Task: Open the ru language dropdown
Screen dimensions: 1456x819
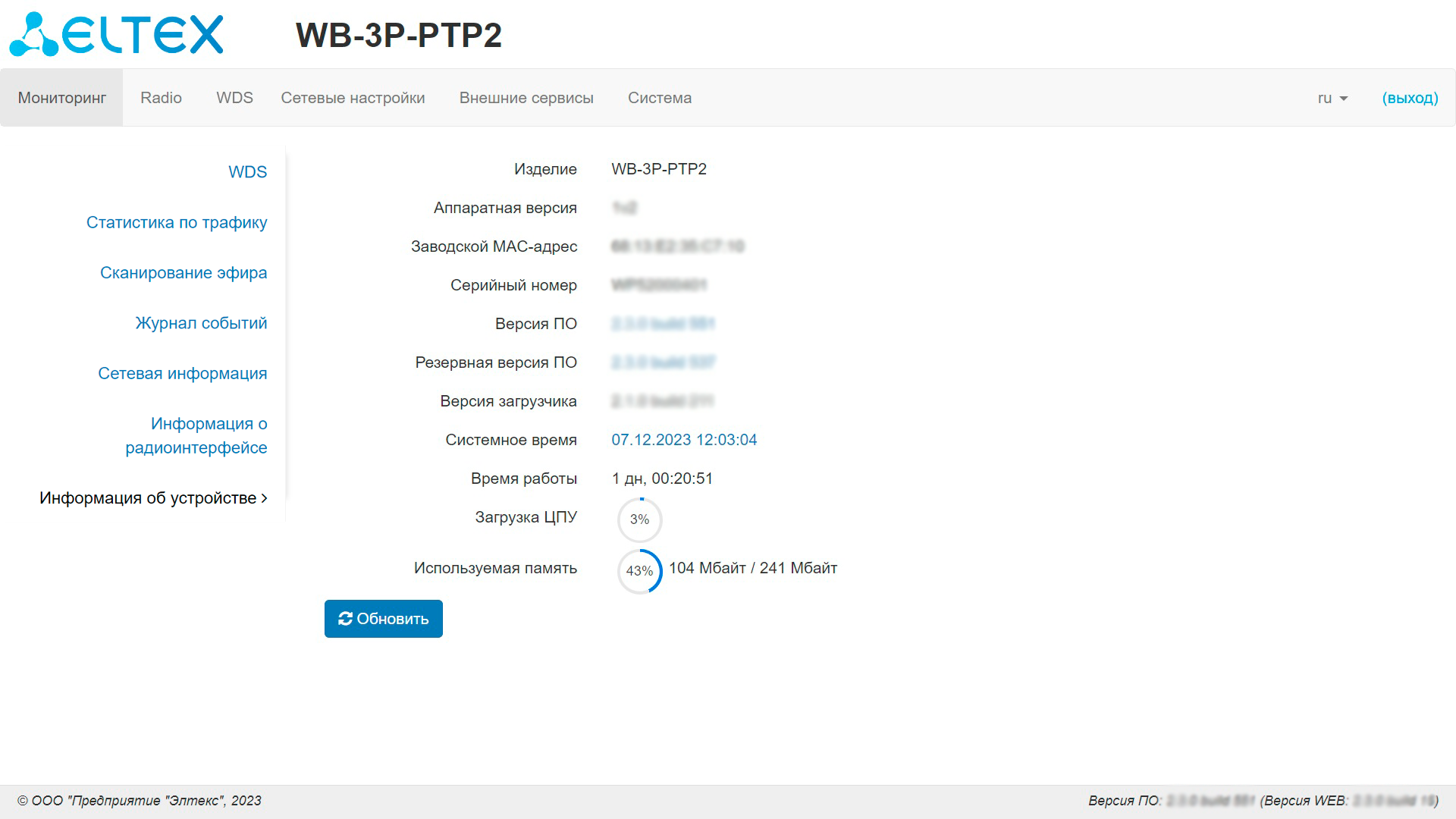Action: point(1332,98)
